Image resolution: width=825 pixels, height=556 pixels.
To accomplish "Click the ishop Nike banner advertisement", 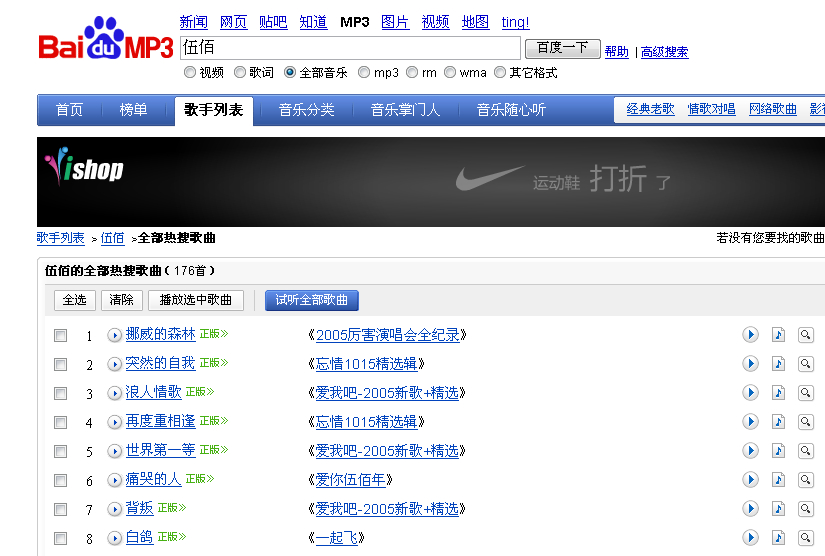I will point(431,182).
